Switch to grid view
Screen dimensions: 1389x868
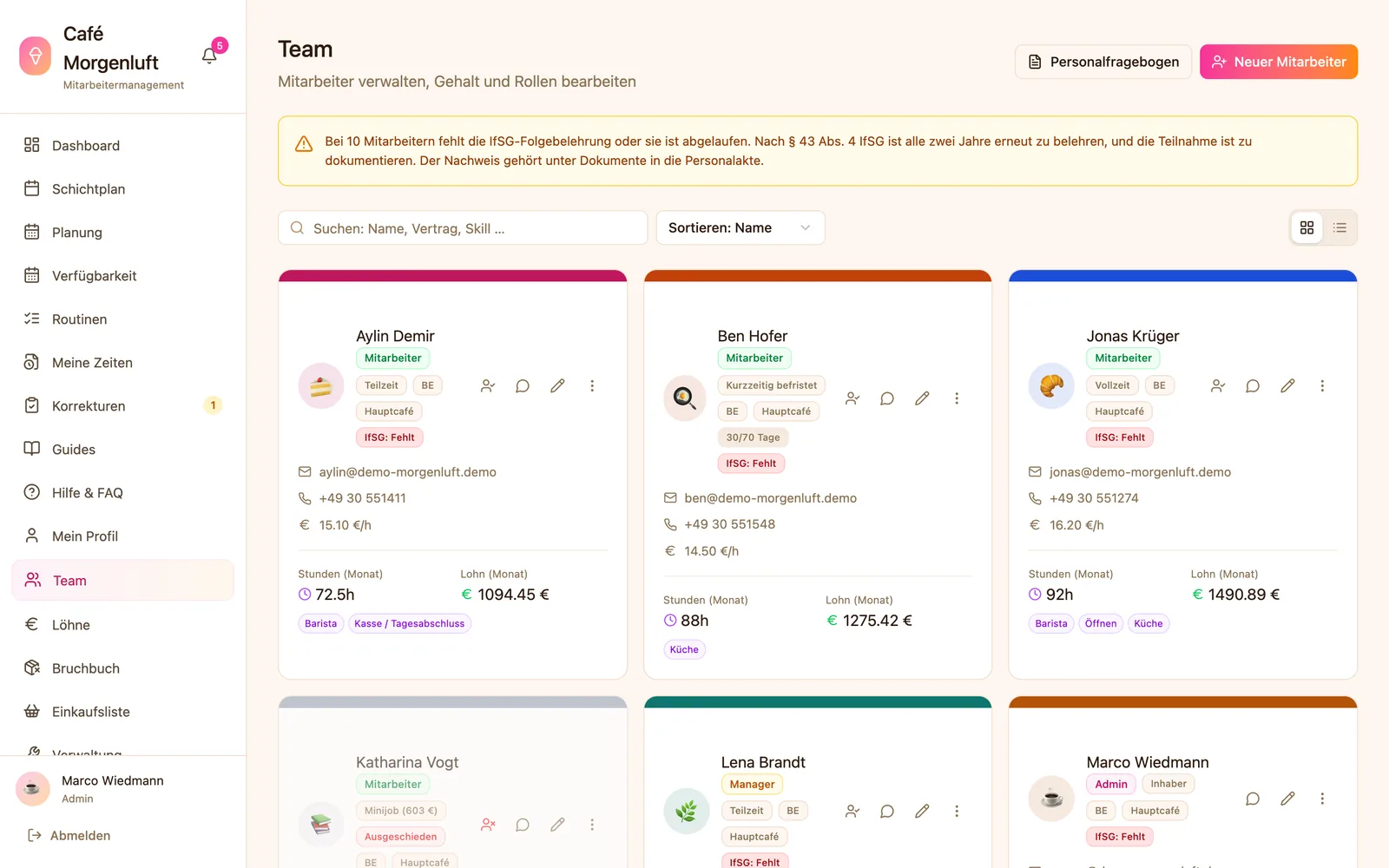pyautogui.click(x=1307, y=227)
